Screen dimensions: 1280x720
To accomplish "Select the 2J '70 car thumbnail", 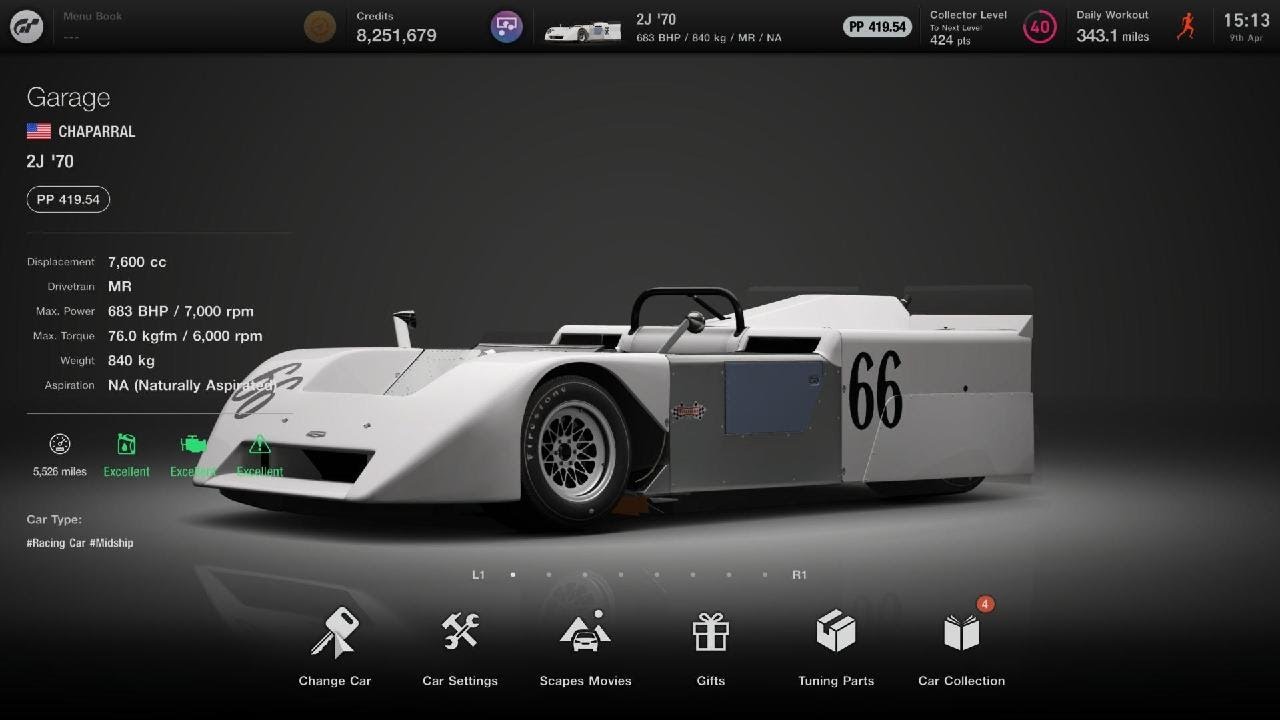I will point(582,30).
